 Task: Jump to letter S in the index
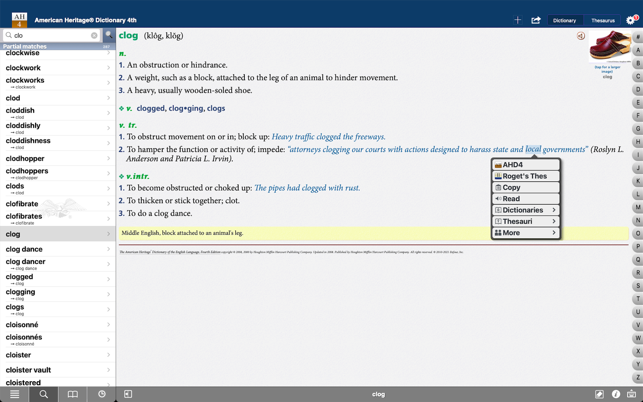coord(638,286)
